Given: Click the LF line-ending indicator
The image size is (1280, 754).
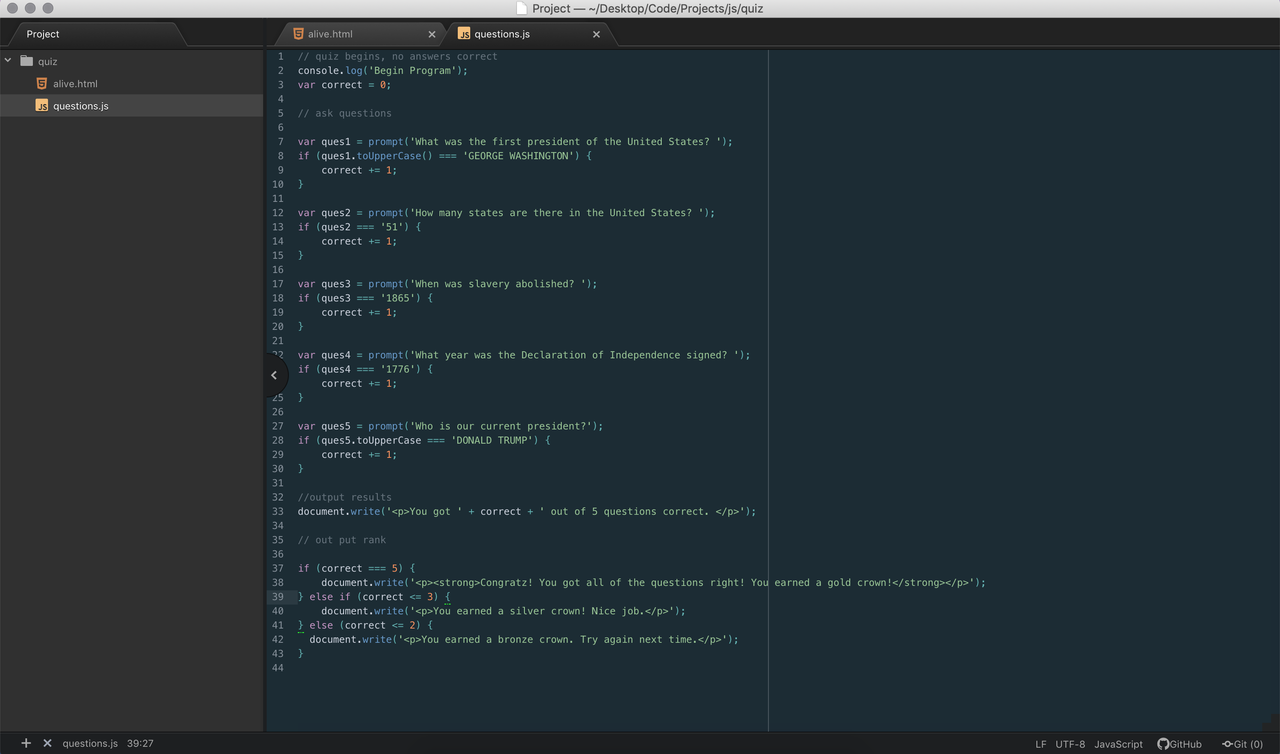Looking at the screenshot, I should point(1040,744).
